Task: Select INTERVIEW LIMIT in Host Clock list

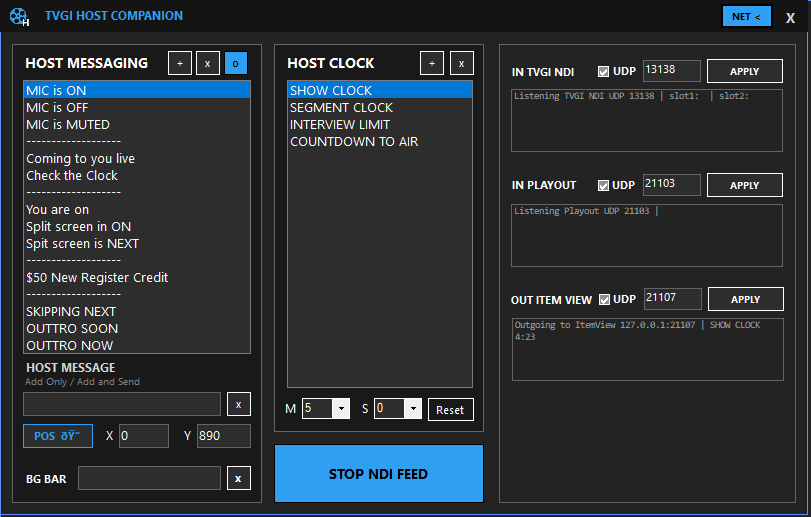Action: click(380, 125)
